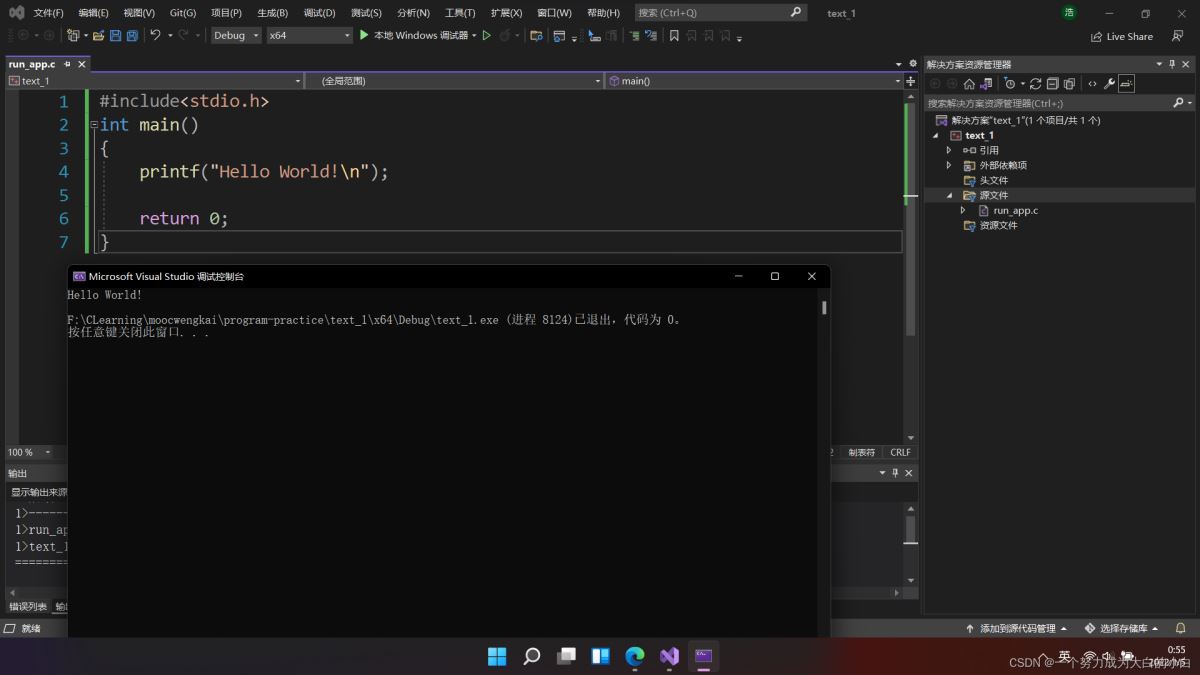Screen dimensions: 1200x675
Task: Expand the 外部依赖项 tree node
Action: (949, 165)
